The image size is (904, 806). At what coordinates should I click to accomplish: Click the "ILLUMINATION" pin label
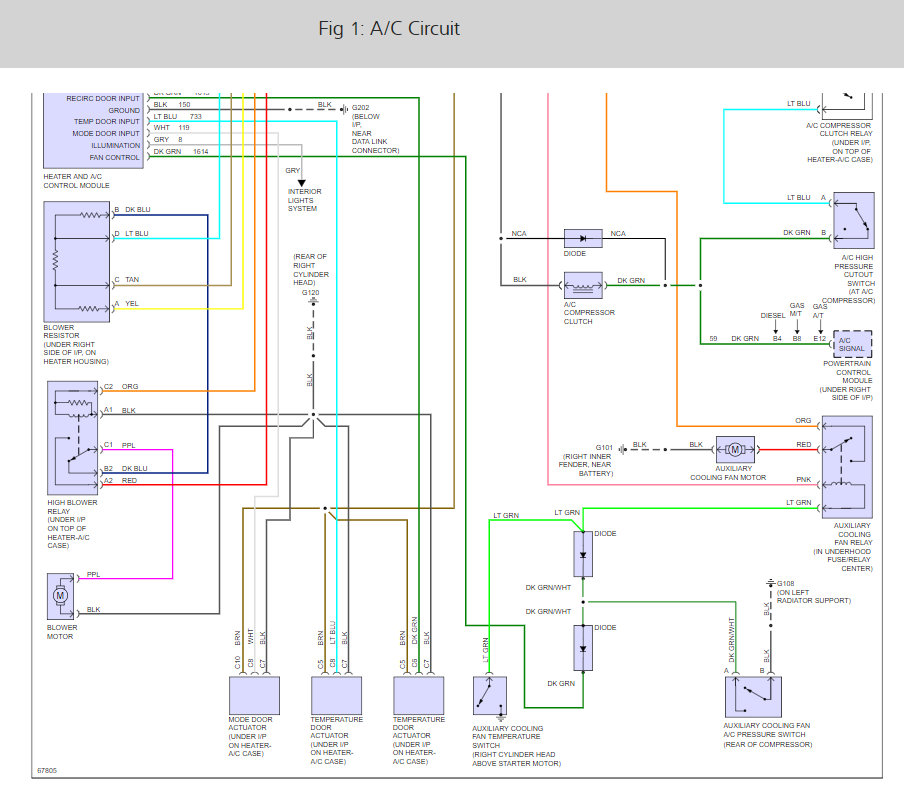coord(115,146)
